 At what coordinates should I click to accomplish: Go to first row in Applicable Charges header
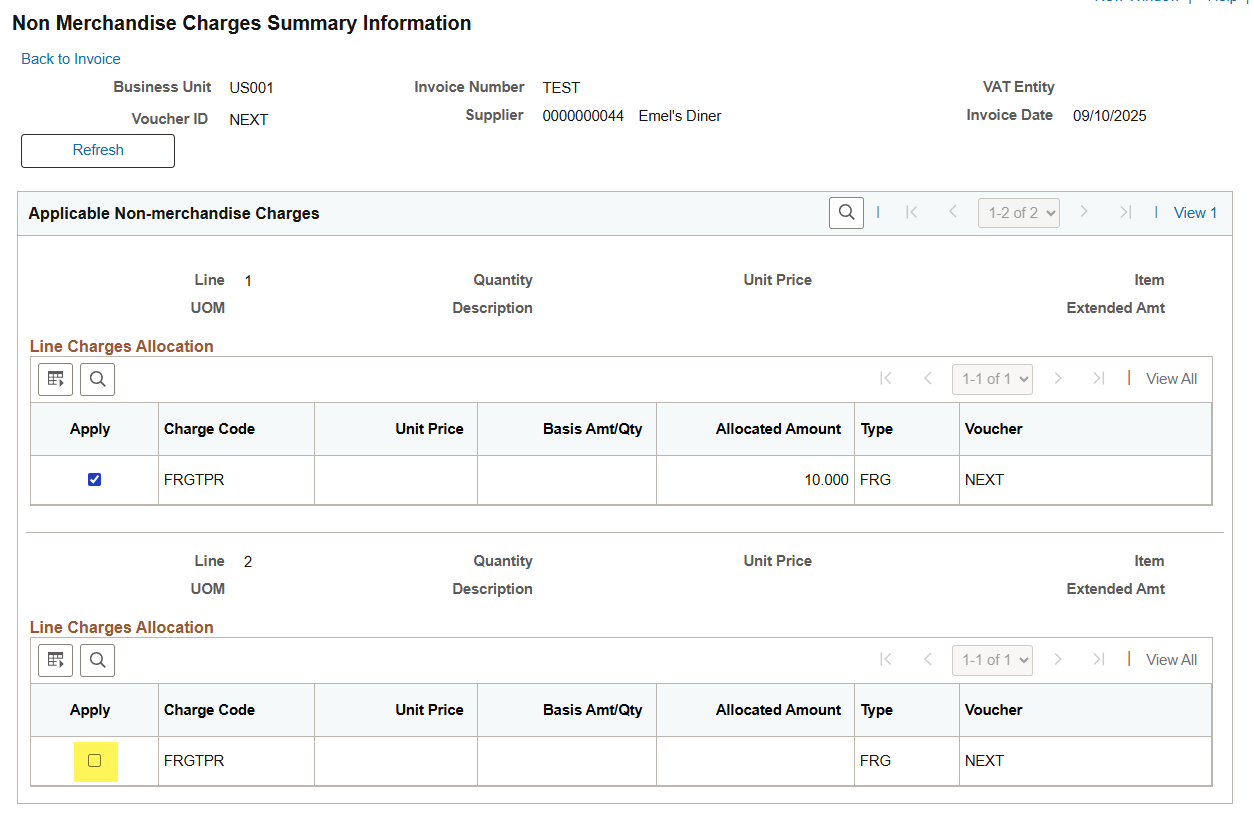(x=911, y=213)
